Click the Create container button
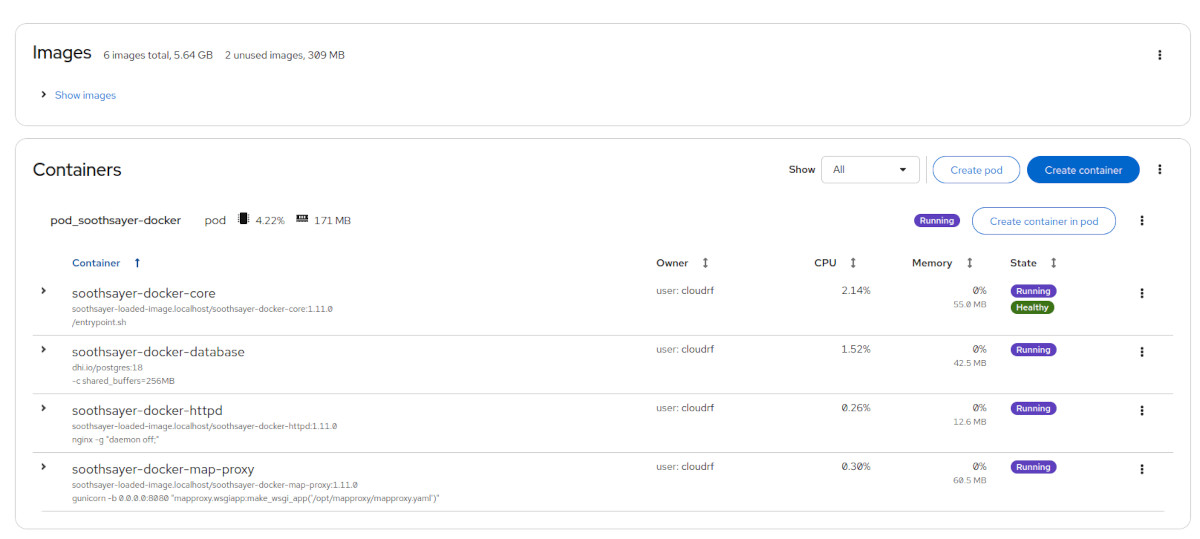 (1083, 170)
